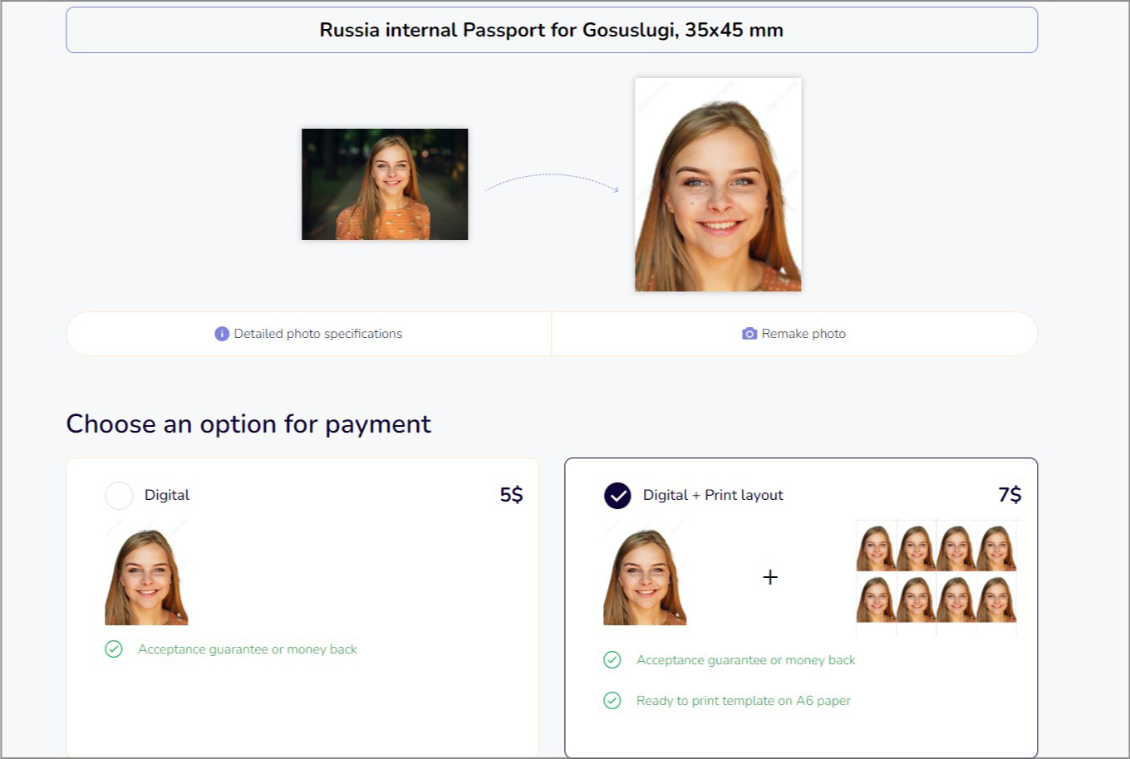1130x759 pixels.
Task: Click the 7$ price label
Action: click(1009, 495)
